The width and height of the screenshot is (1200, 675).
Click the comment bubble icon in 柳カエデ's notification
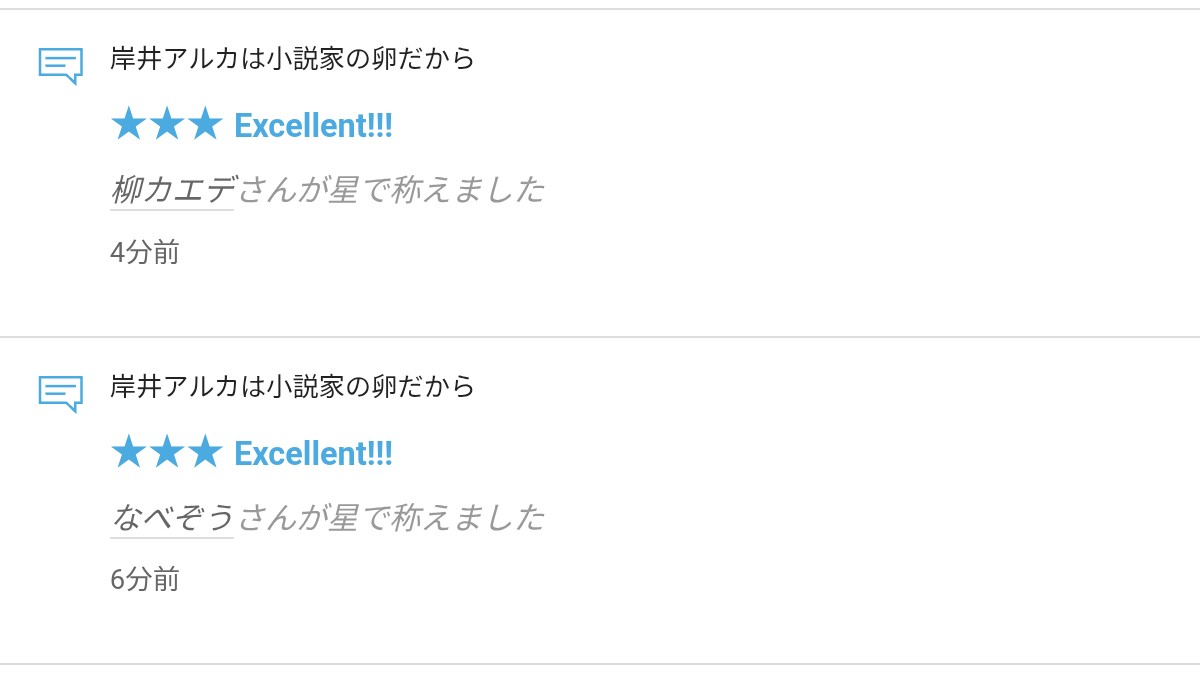click(x=60, y=66)
